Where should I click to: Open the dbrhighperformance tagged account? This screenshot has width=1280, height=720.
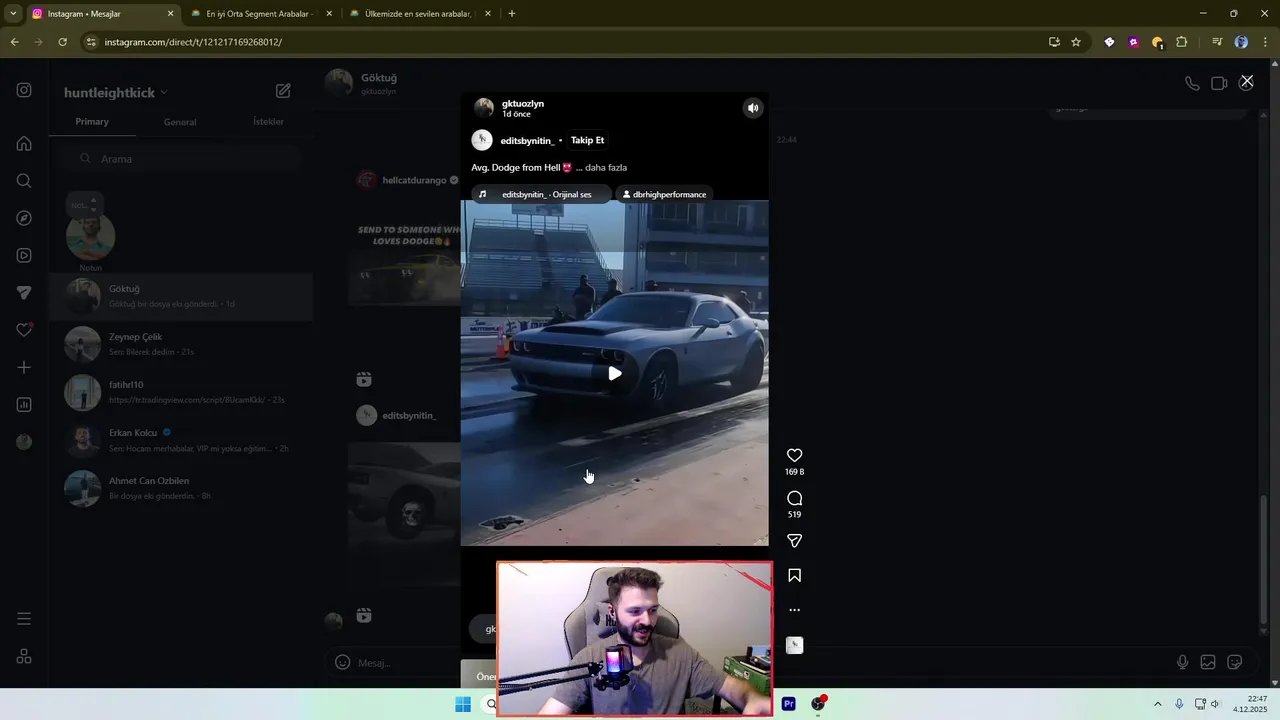(664, 194)
